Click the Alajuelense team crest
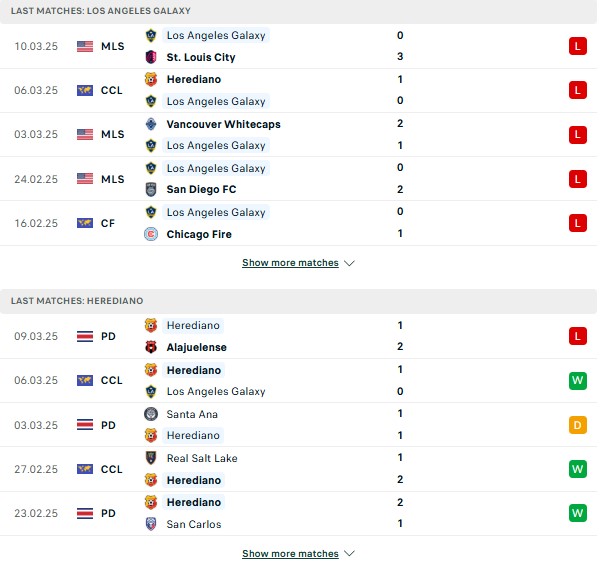The height and width of the screenshot is (571, 601). pos(151,347)
